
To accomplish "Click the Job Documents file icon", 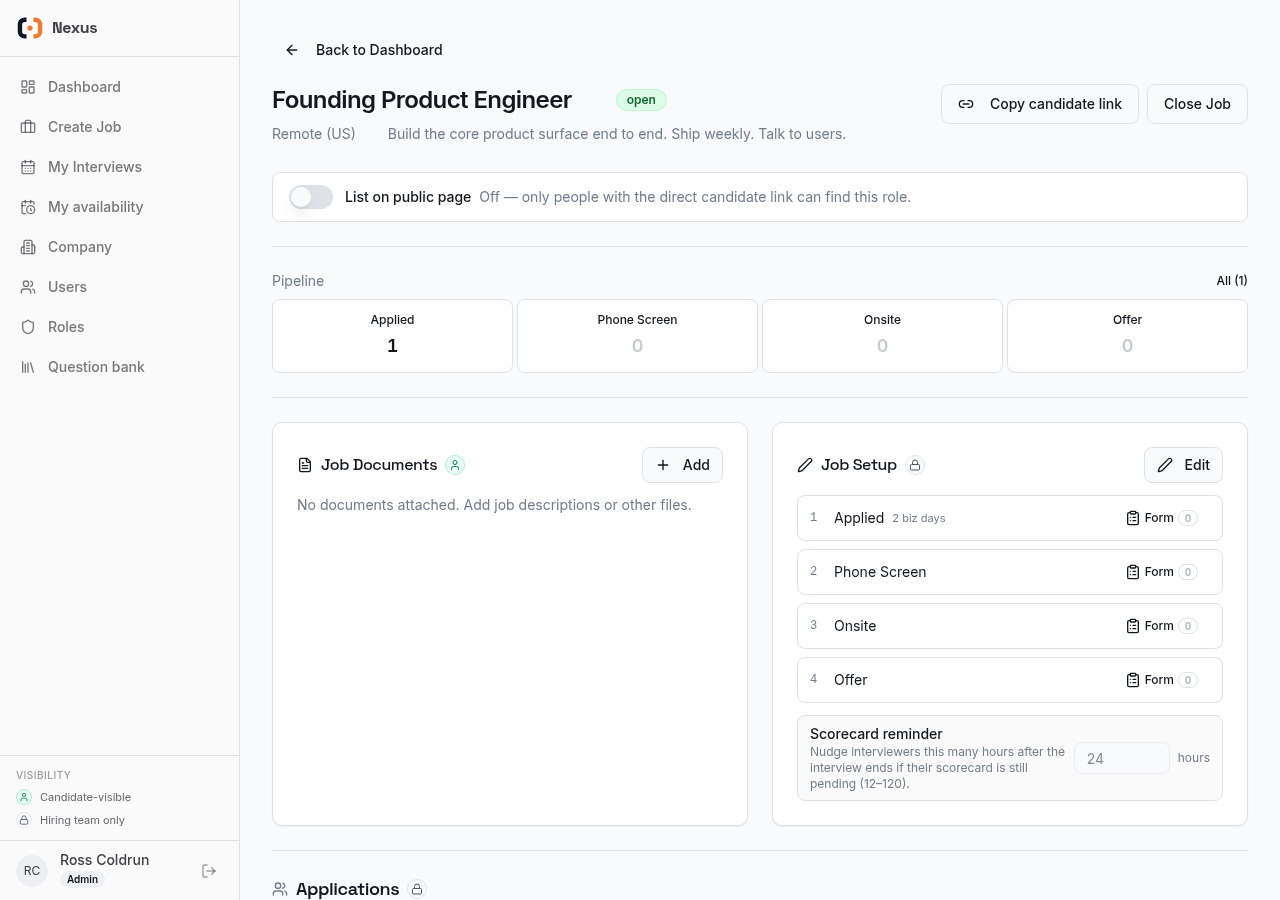I will (305, 465).
